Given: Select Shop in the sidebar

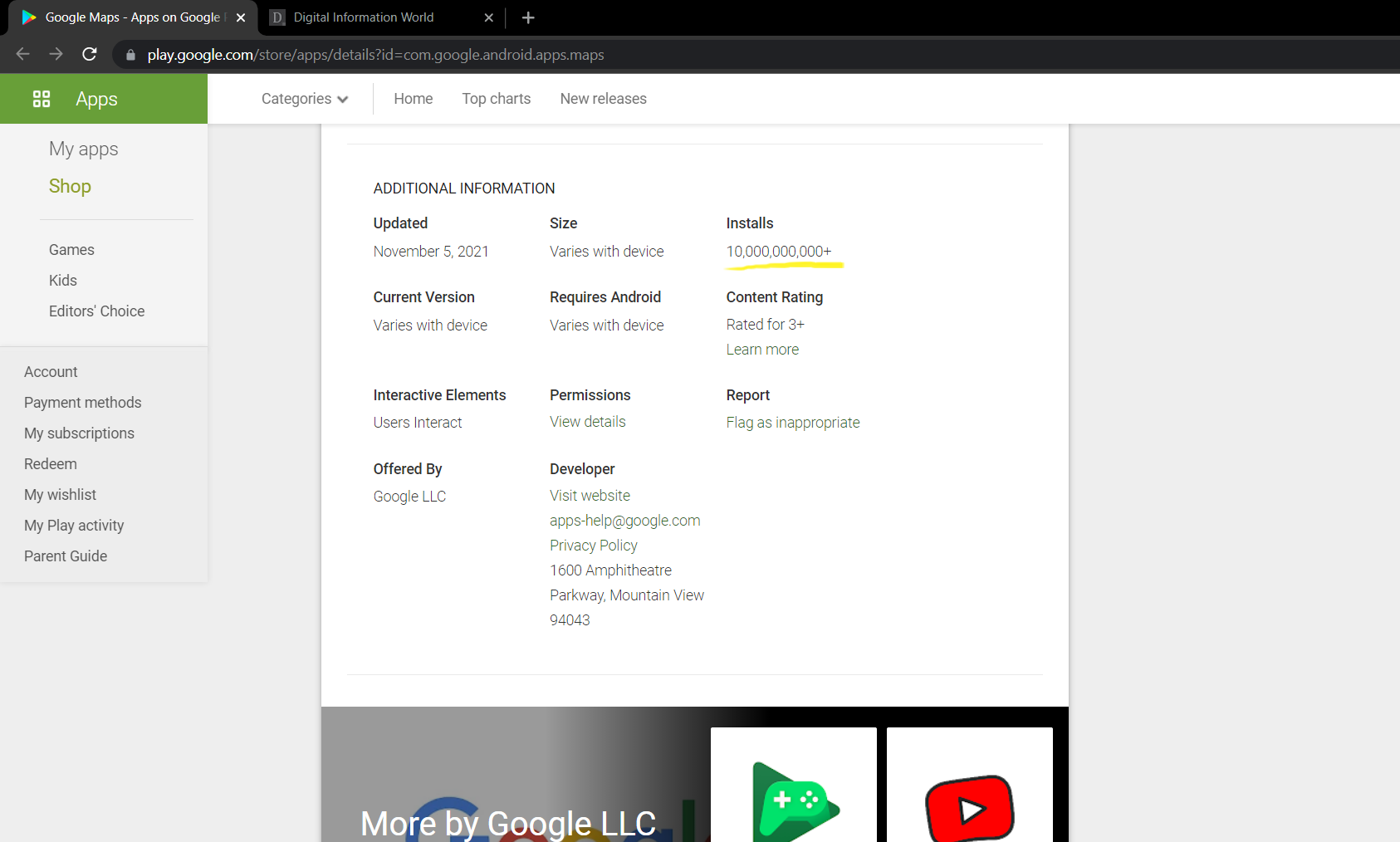Looking at the screenshot, I should click(x=70, y=186).
